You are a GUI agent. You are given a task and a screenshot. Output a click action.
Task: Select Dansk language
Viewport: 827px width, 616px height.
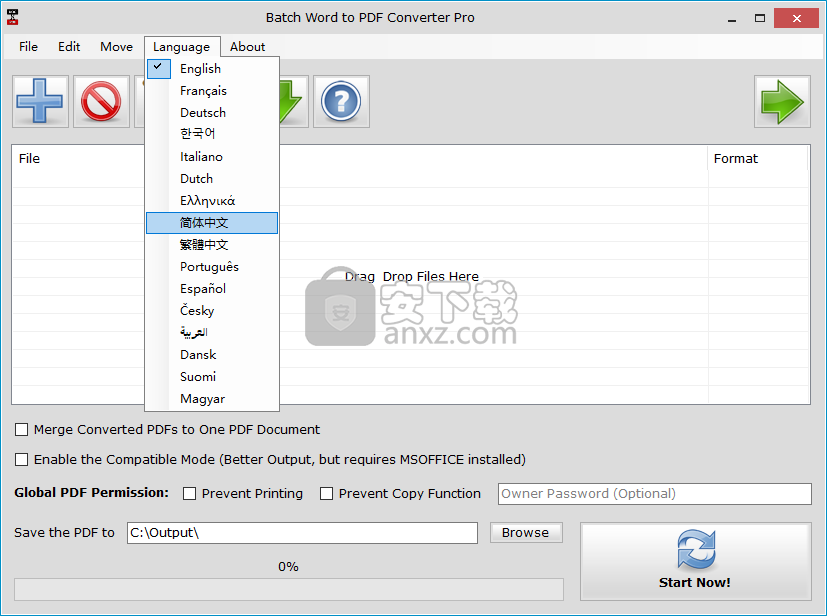point(212,355)
